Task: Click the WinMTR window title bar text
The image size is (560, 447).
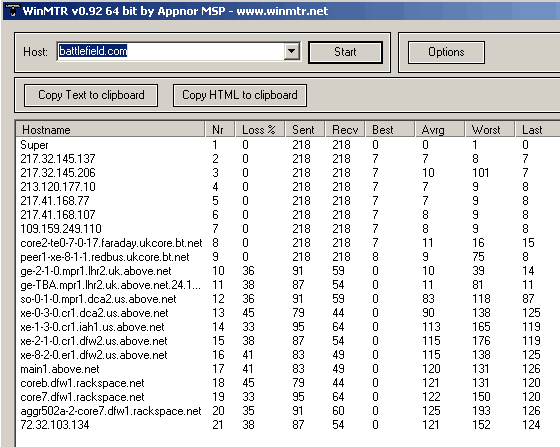Action: [175, 11]
